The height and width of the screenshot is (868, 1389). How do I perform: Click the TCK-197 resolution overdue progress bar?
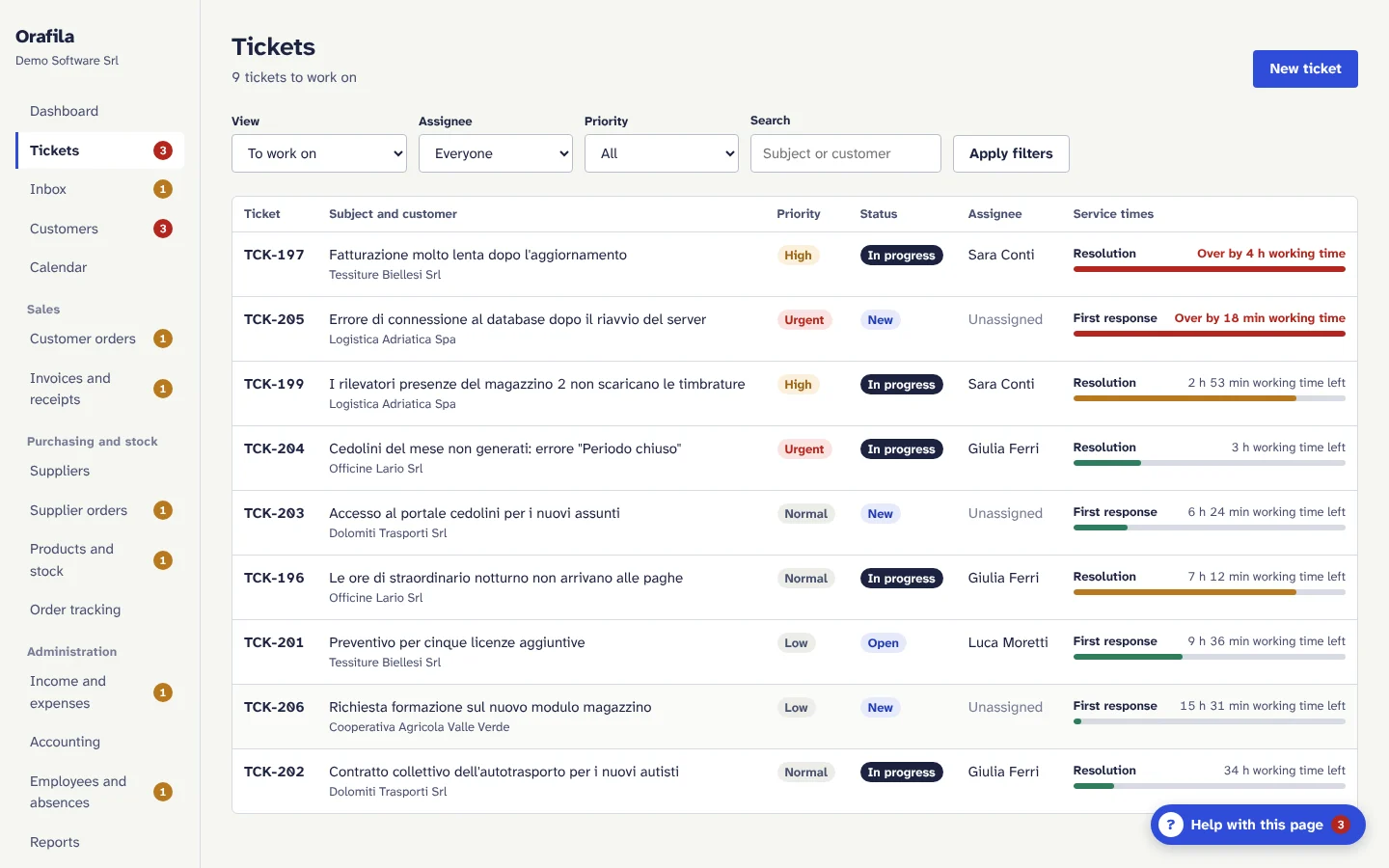[x=1209, y=269]
